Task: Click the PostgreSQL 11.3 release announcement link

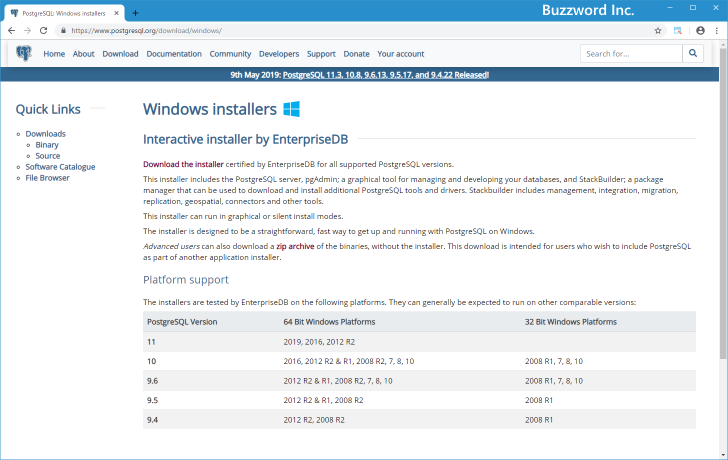Action: (386, 75)
